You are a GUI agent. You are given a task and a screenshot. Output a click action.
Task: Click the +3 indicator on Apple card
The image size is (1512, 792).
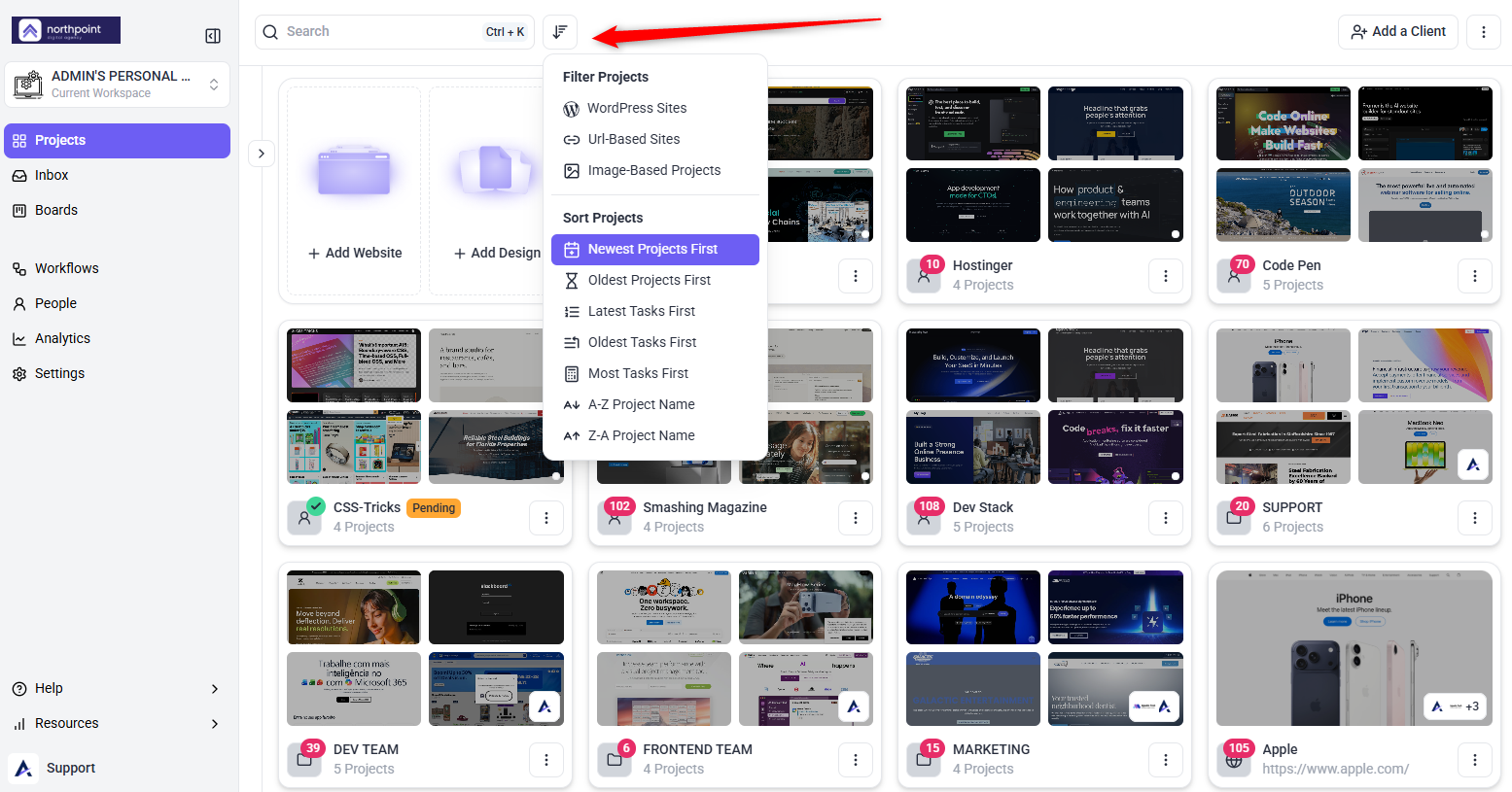pos(1472,706)
